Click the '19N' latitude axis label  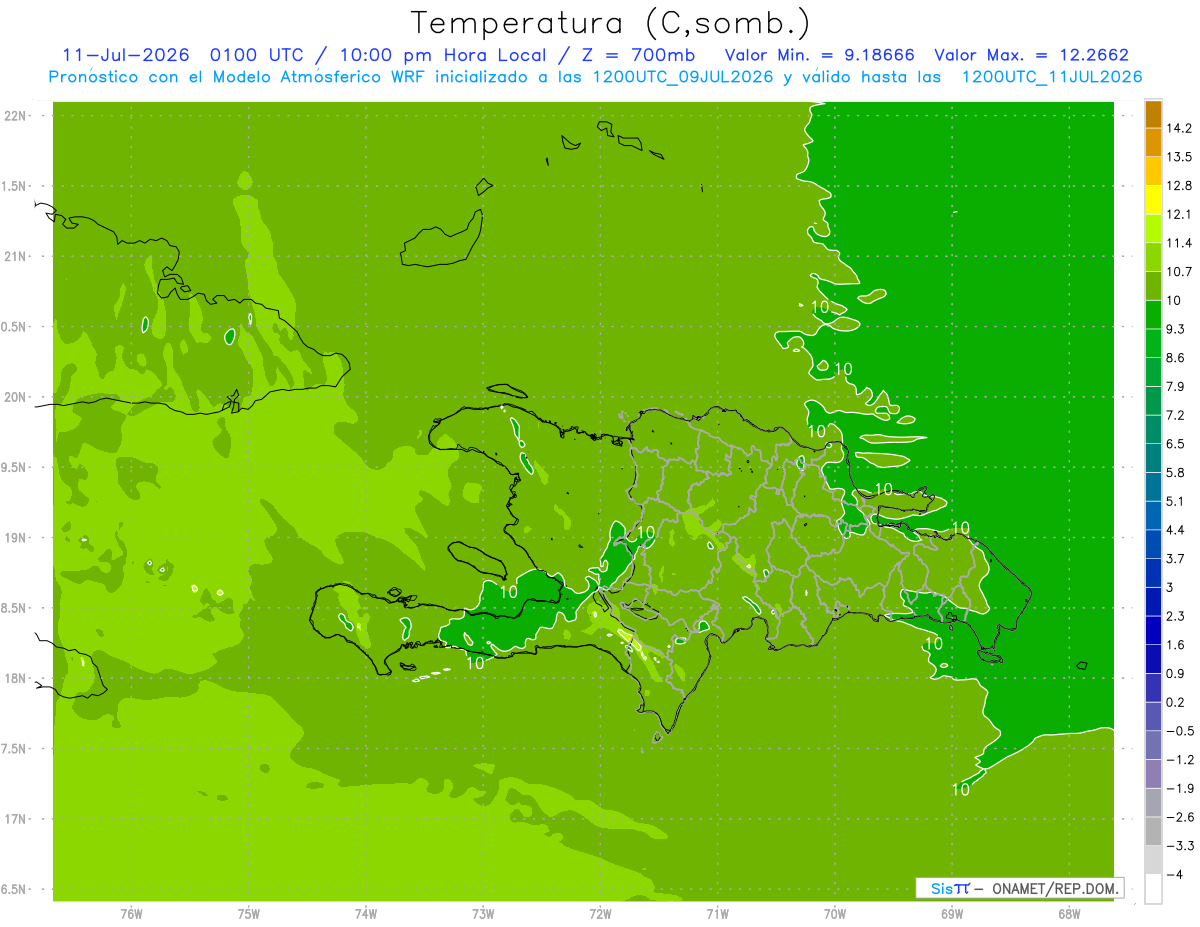16,538
